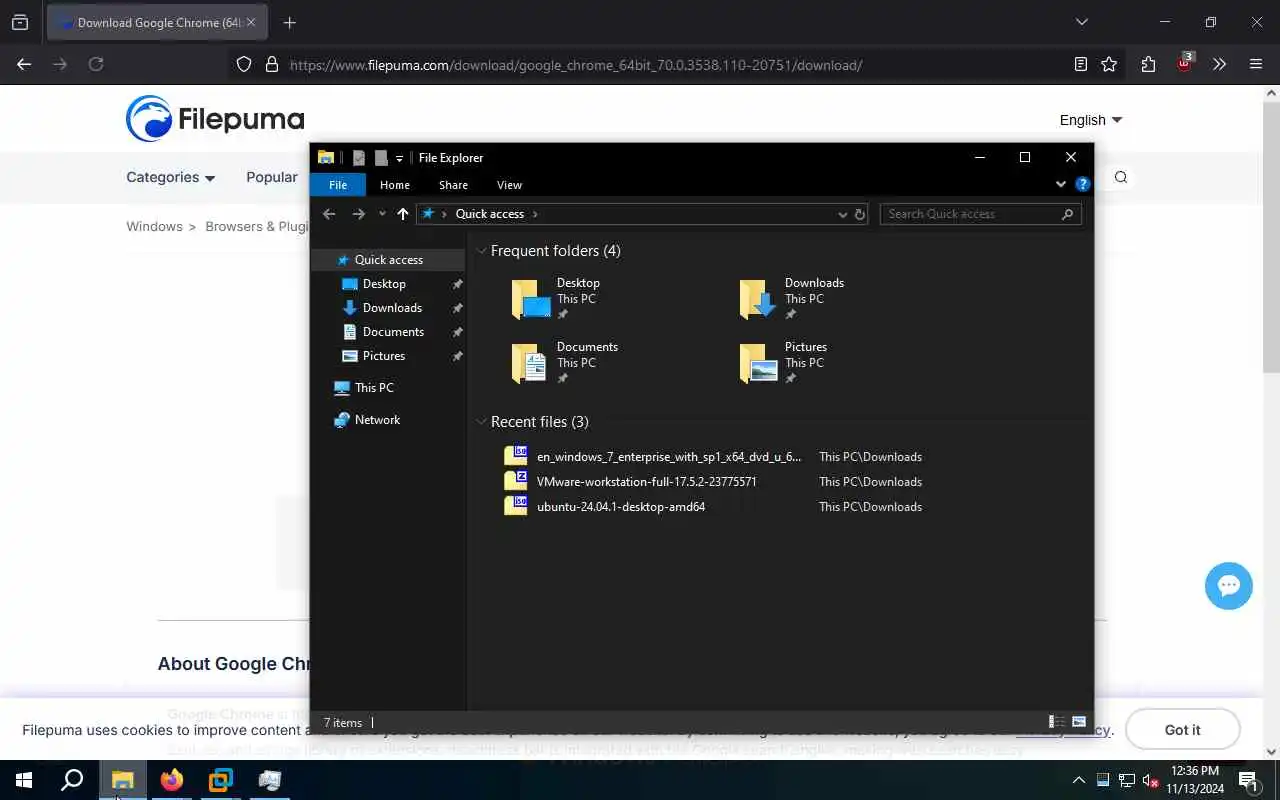Viewport: 1280px width, 800px height.
Task: Open the File tab in Explorer
Action: 338,185
